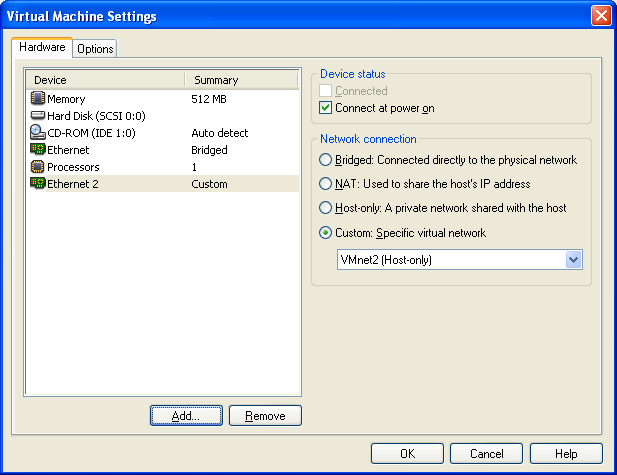Open the VMnet2 virtual network dropdown
The image size is (617, 475).
pyautogui.click(x=573, y=260)
